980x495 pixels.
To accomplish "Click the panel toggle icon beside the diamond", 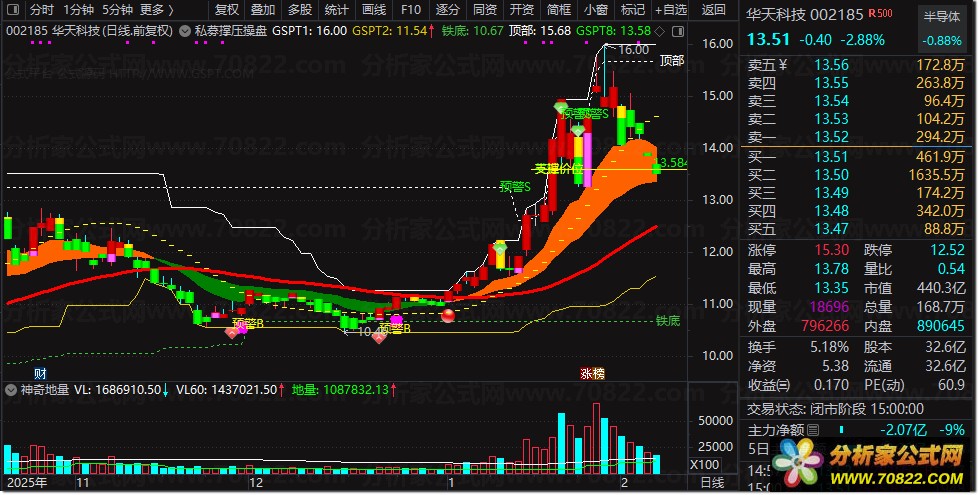I will coord(678,31).
